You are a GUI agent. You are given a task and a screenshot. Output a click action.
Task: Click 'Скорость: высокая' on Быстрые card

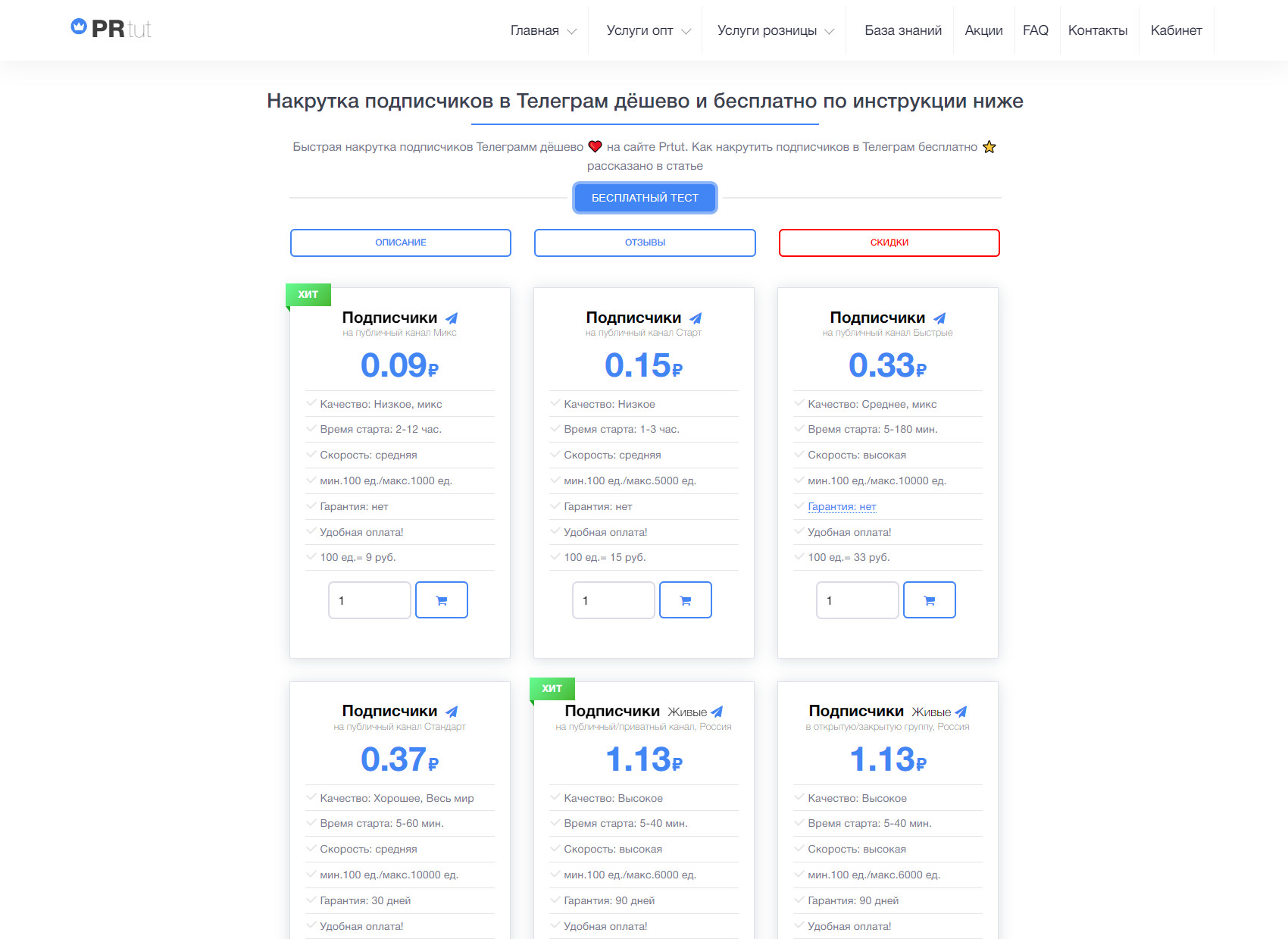857,455
